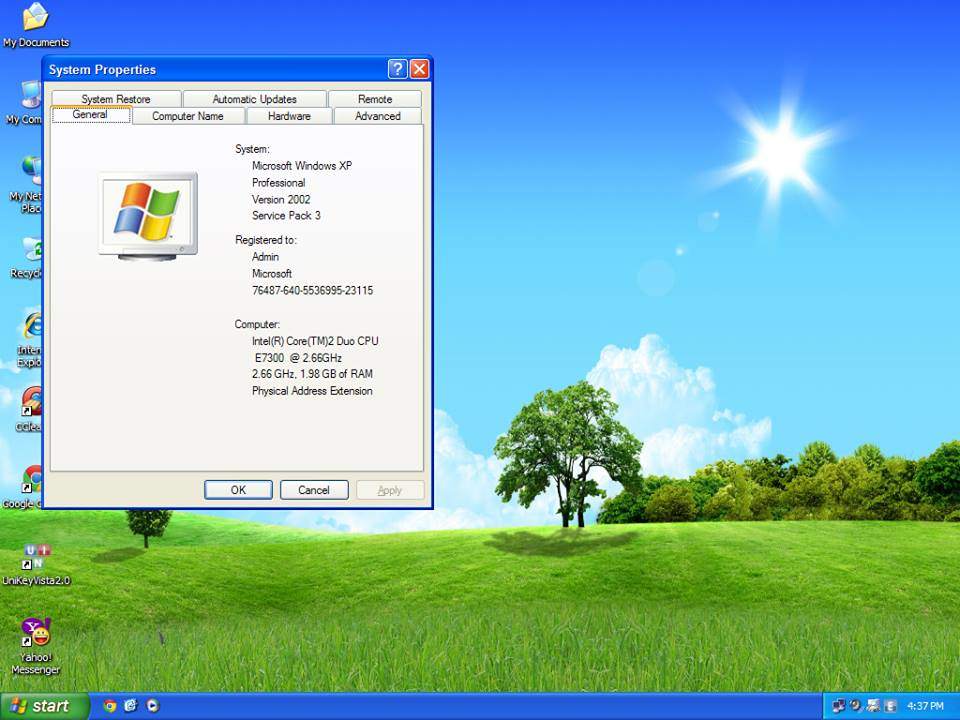
Task: Open the Yahoo! Messenger desktop shortcut
Action: (35, 633)
